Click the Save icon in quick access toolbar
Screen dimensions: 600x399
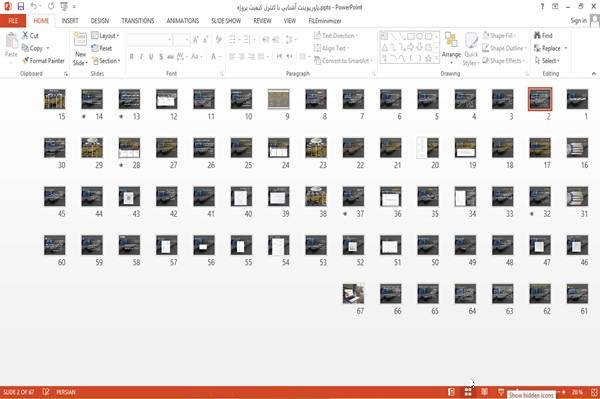point(21,7)
